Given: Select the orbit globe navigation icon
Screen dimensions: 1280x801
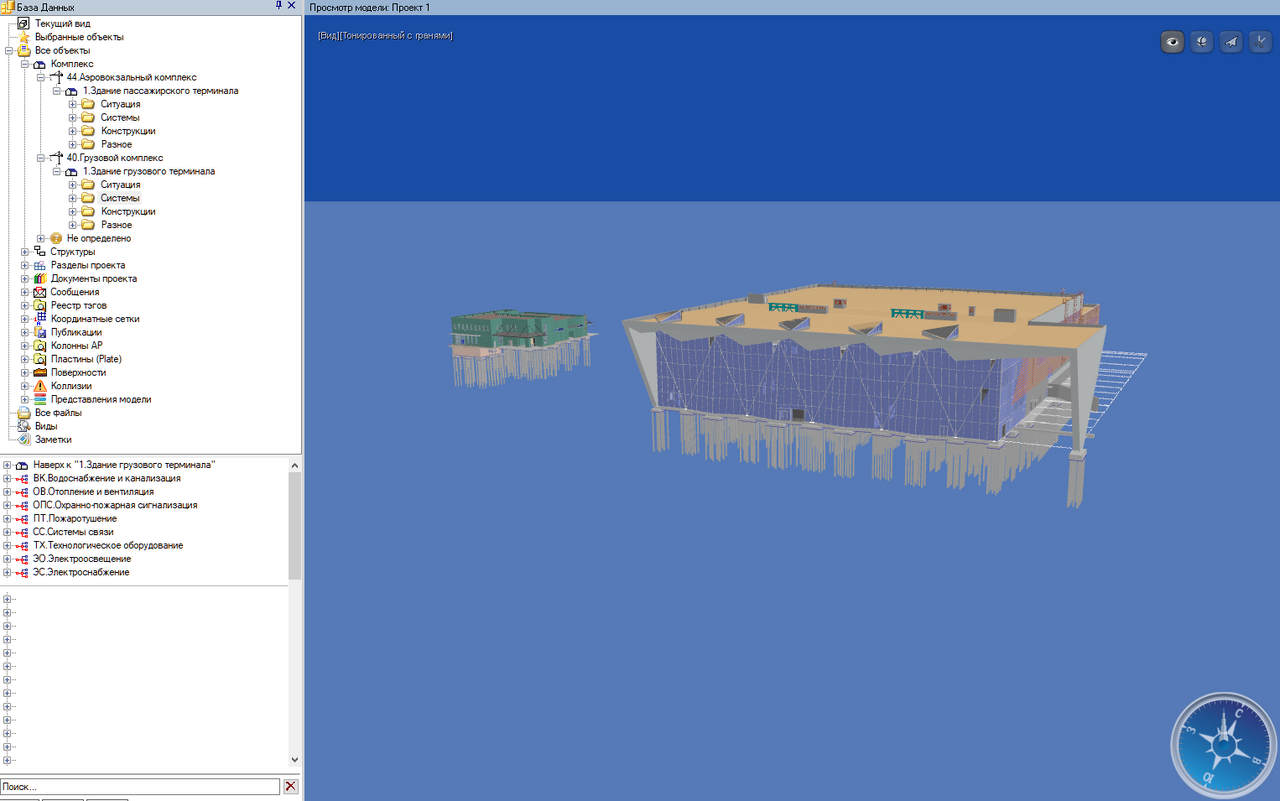Looking at the screenshot, I should pyautogui.click(x=1202, y=42).
